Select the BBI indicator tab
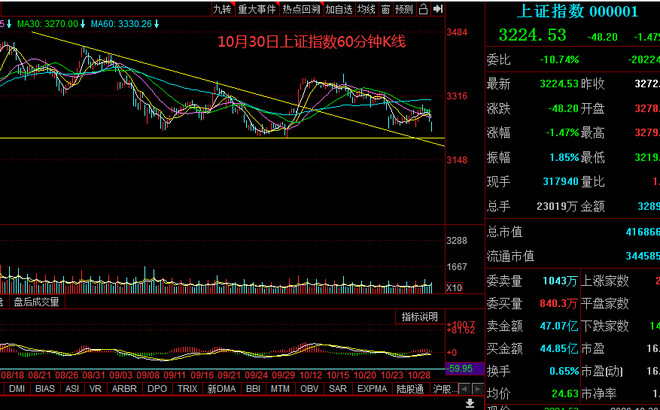 [253, 389]
